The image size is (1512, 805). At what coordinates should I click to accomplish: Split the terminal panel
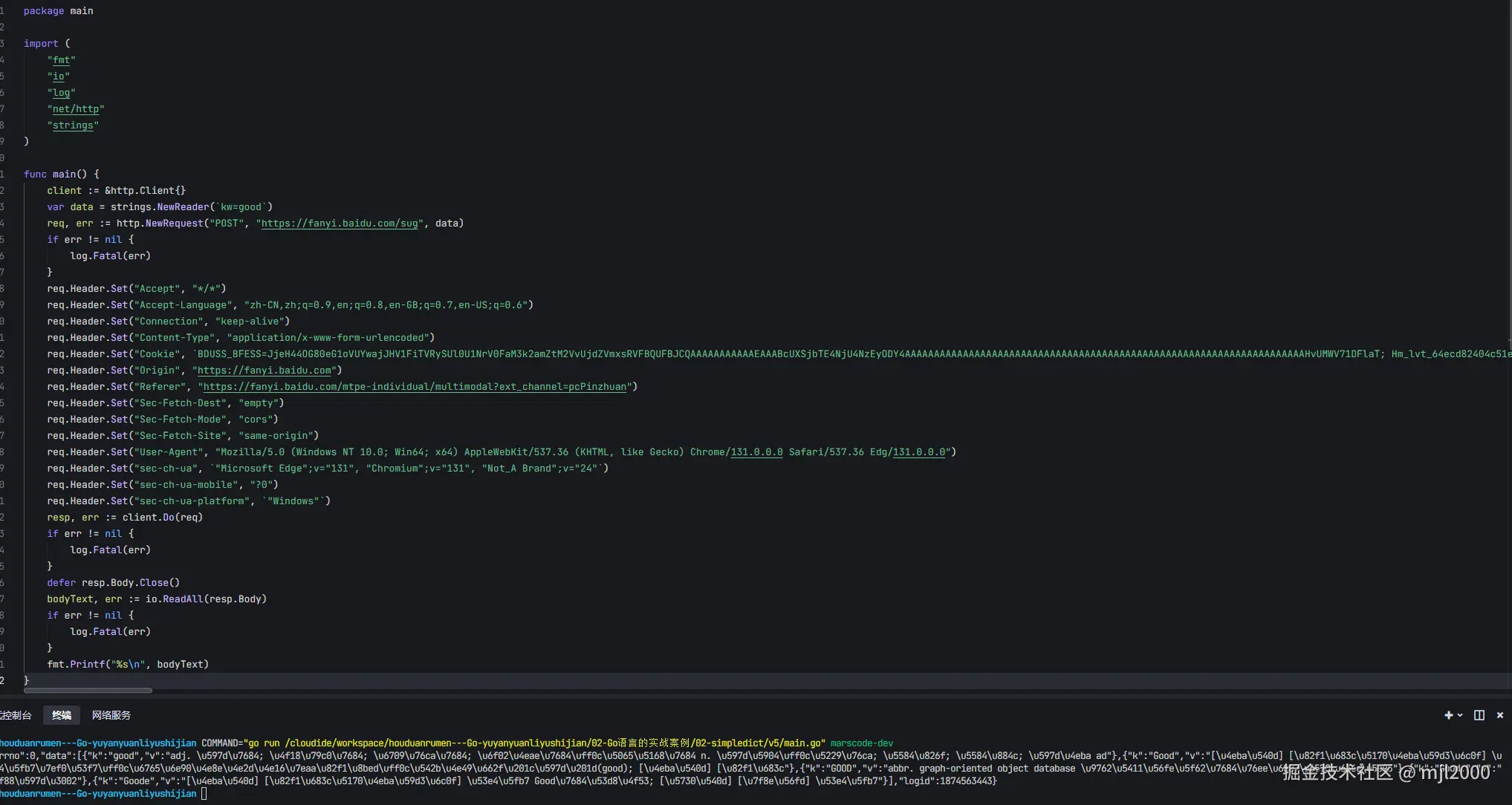1479,715
